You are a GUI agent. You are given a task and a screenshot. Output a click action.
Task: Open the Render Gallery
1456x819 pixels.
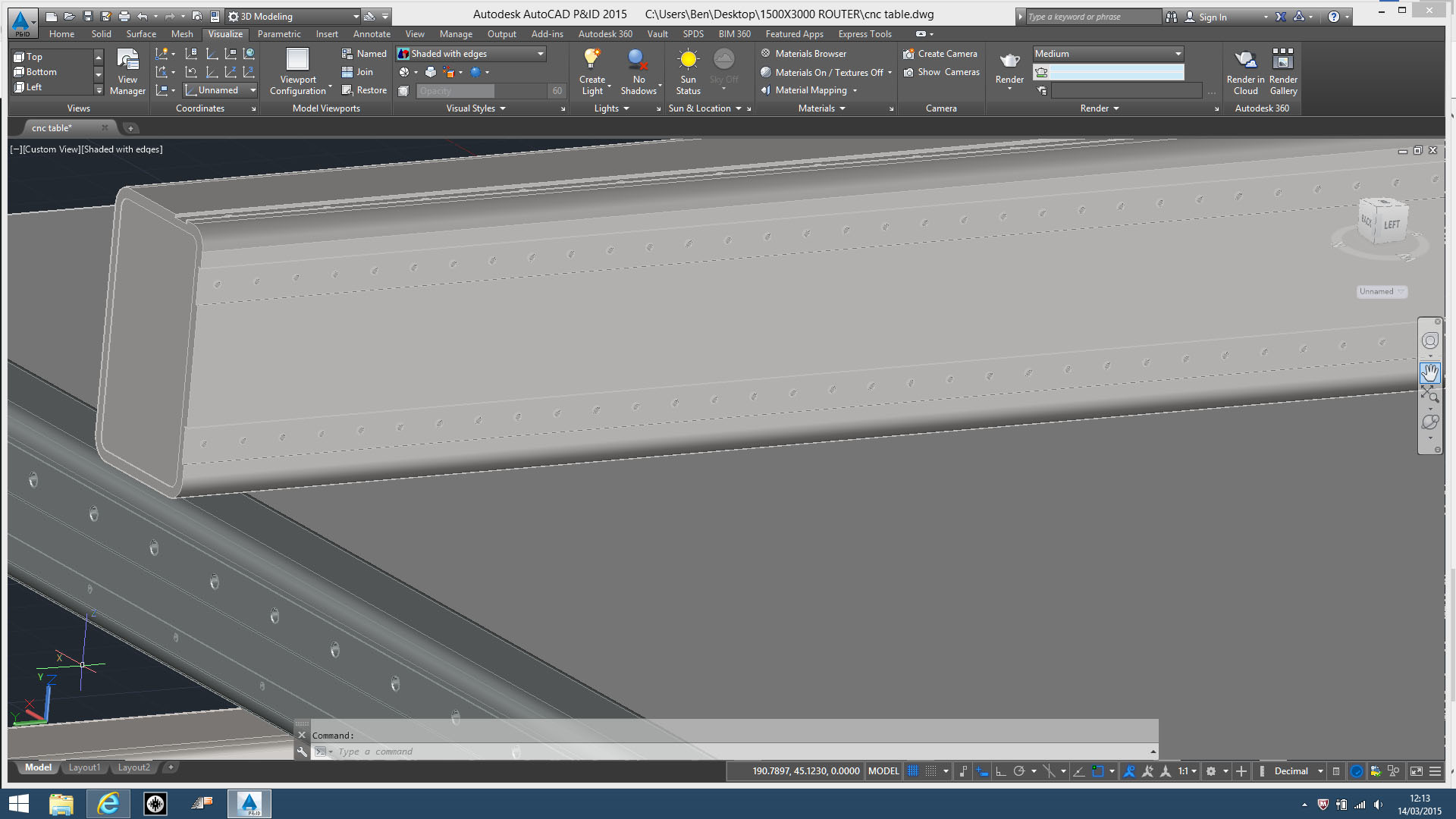coord(1283,60)
